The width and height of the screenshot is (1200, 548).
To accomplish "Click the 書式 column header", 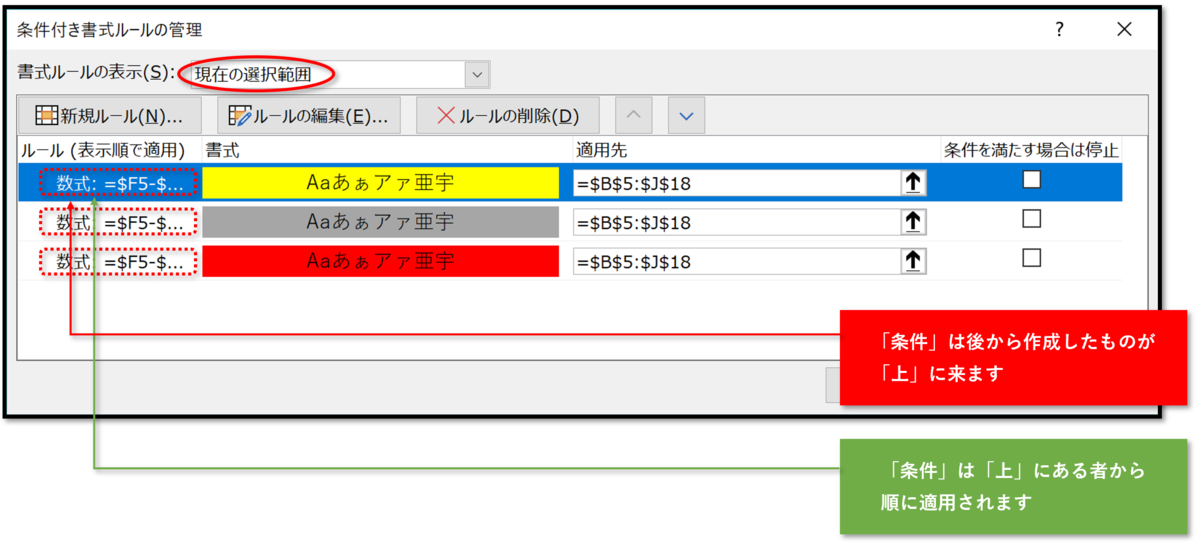I will coord(222,150).
